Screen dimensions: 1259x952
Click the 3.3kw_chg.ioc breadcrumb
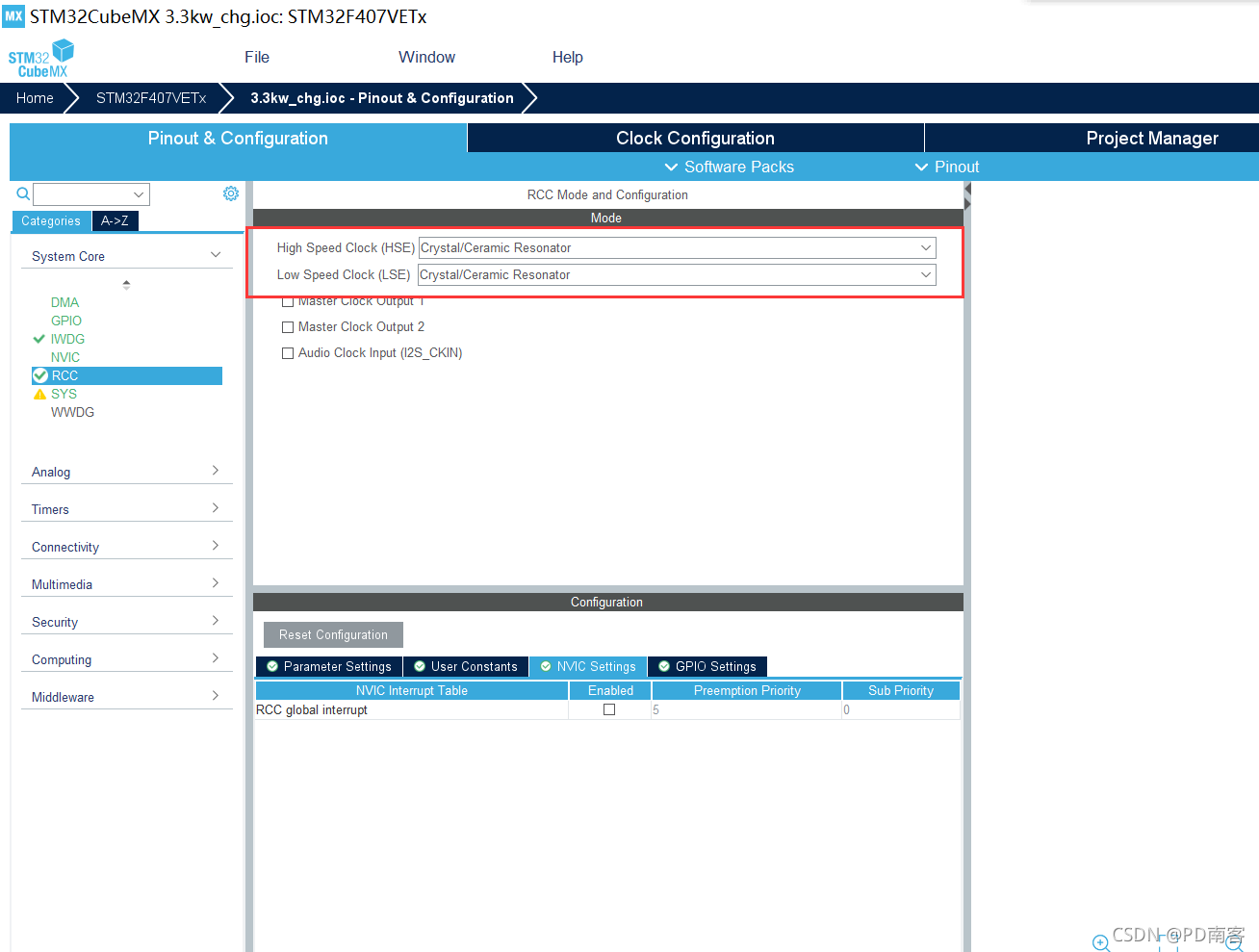[x=382, y=97]
